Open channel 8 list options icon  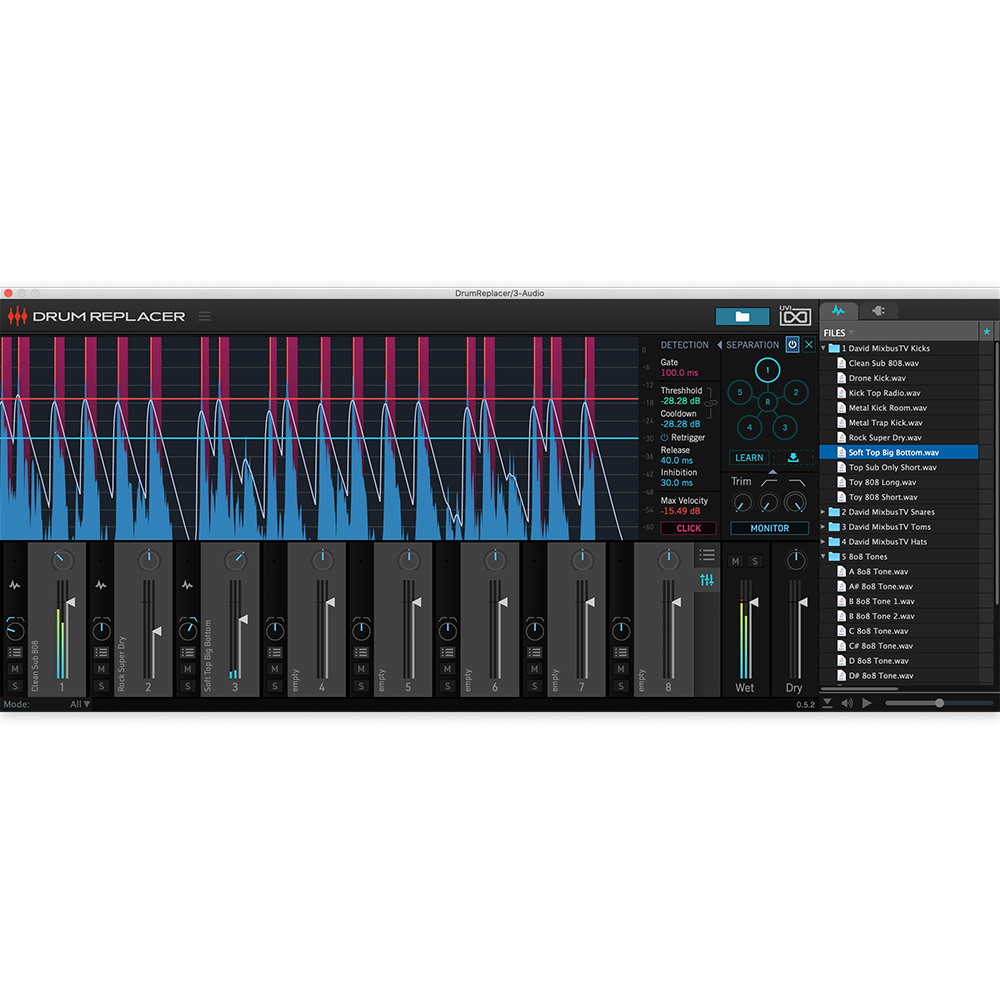coord(621,652)
